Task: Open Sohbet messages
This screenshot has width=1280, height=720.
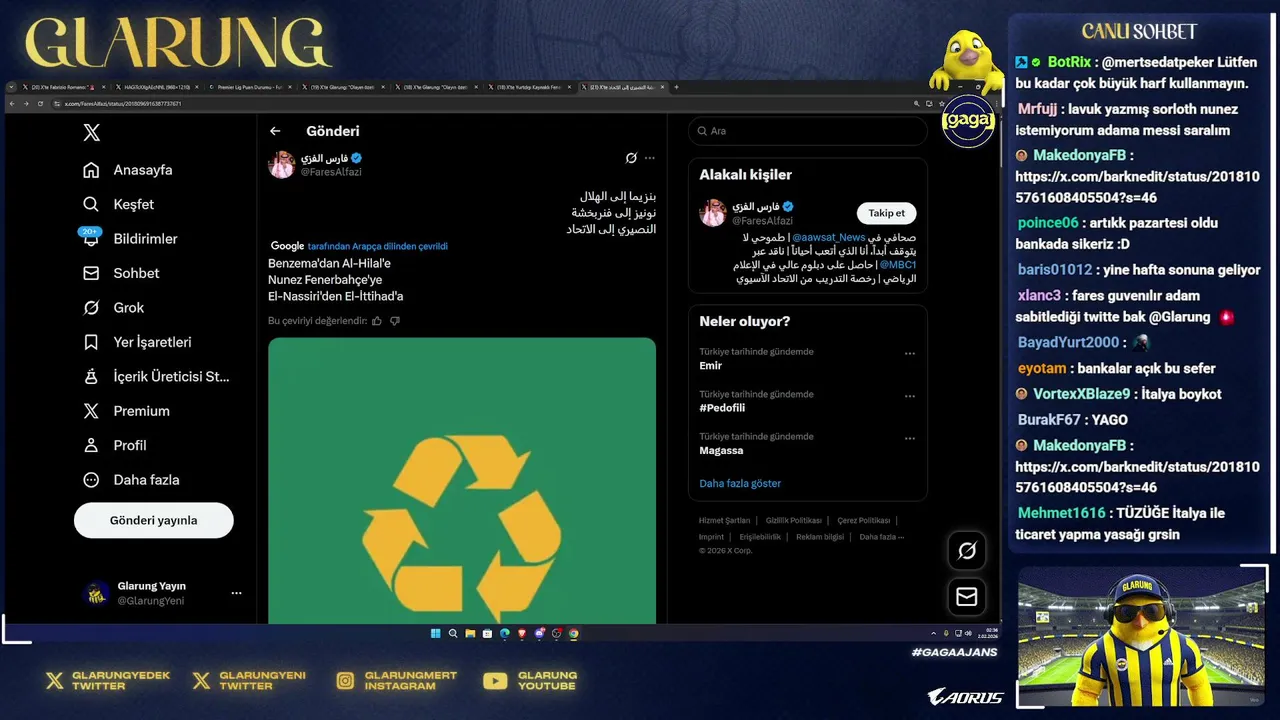Action: (121, 273)
